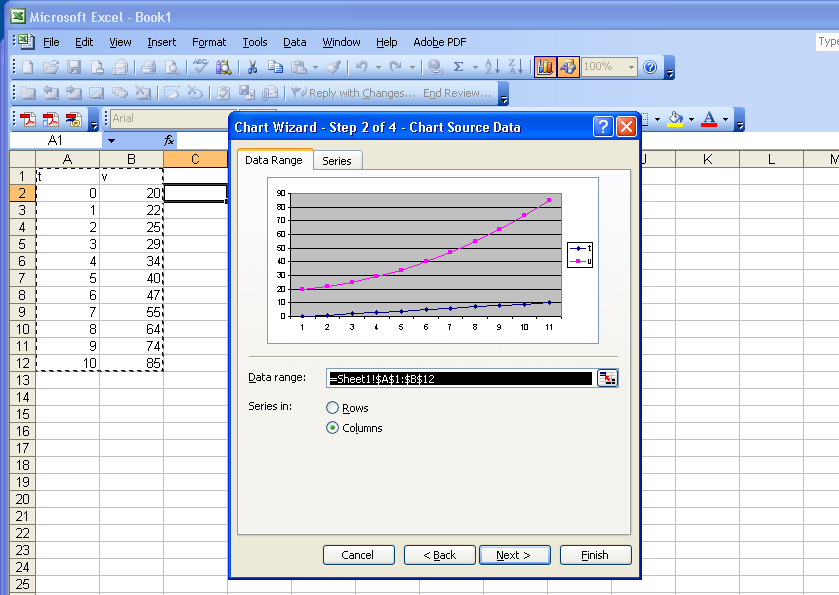Click the Insert Hyperlink icon
Viewport: 839px width, 595px height.
(x=436, y=67)
